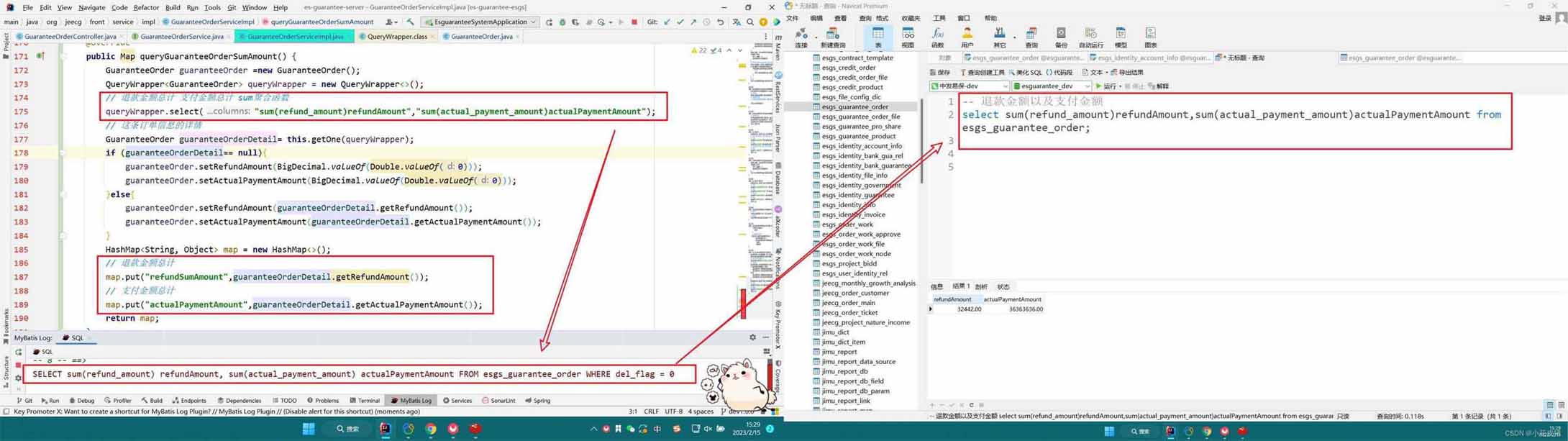The width and height of the screenshot is (1568, 441).
Task: Click Navicat Function f(x) toolbar icon
Action: pyautogui.click(x=937, y=37)
